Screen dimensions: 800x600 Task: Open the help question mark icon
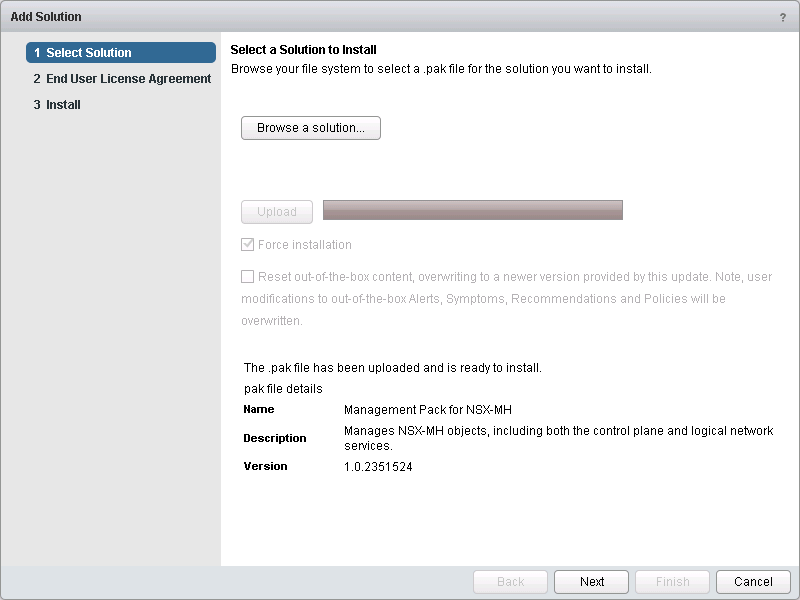(x=782, y=17)
